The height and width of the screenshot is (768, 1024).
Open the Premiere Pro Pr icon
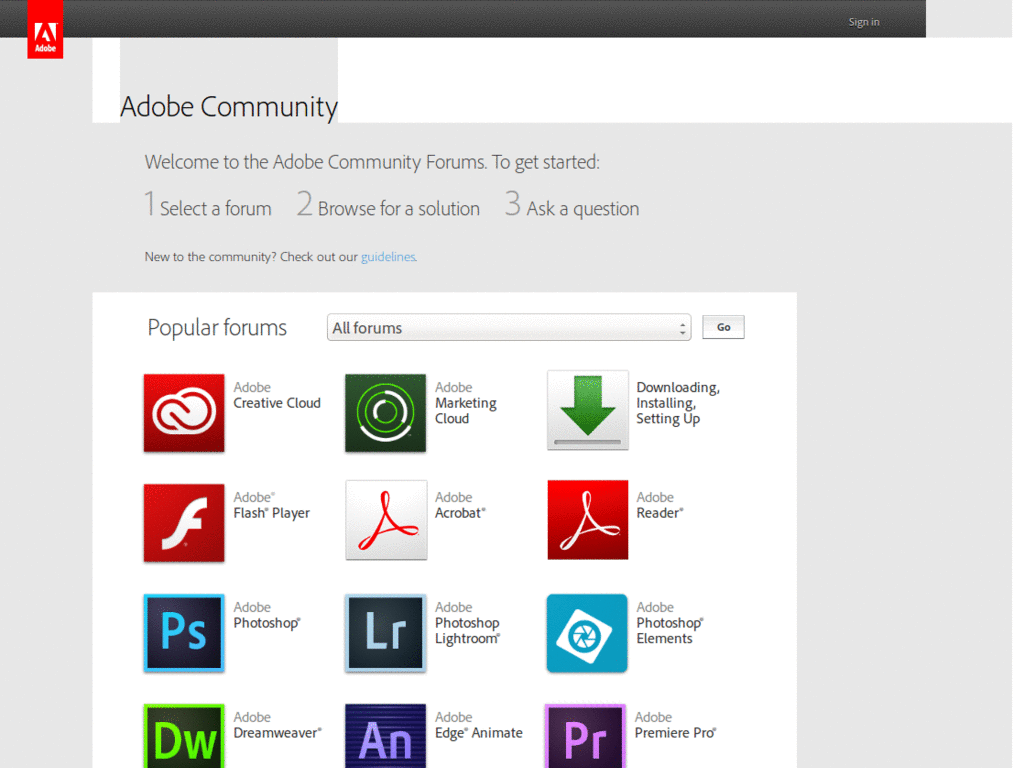tap(586, 736)
